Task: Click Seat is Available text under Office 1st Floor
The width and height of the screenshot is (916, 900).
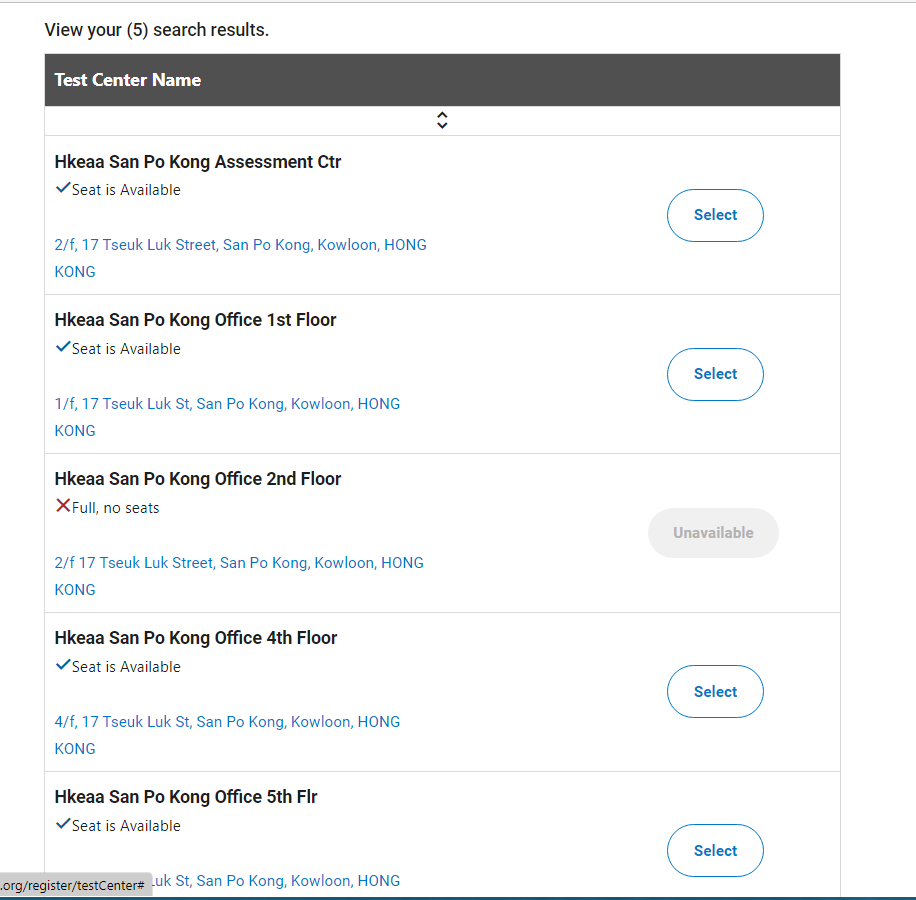Action: (126, 349)
